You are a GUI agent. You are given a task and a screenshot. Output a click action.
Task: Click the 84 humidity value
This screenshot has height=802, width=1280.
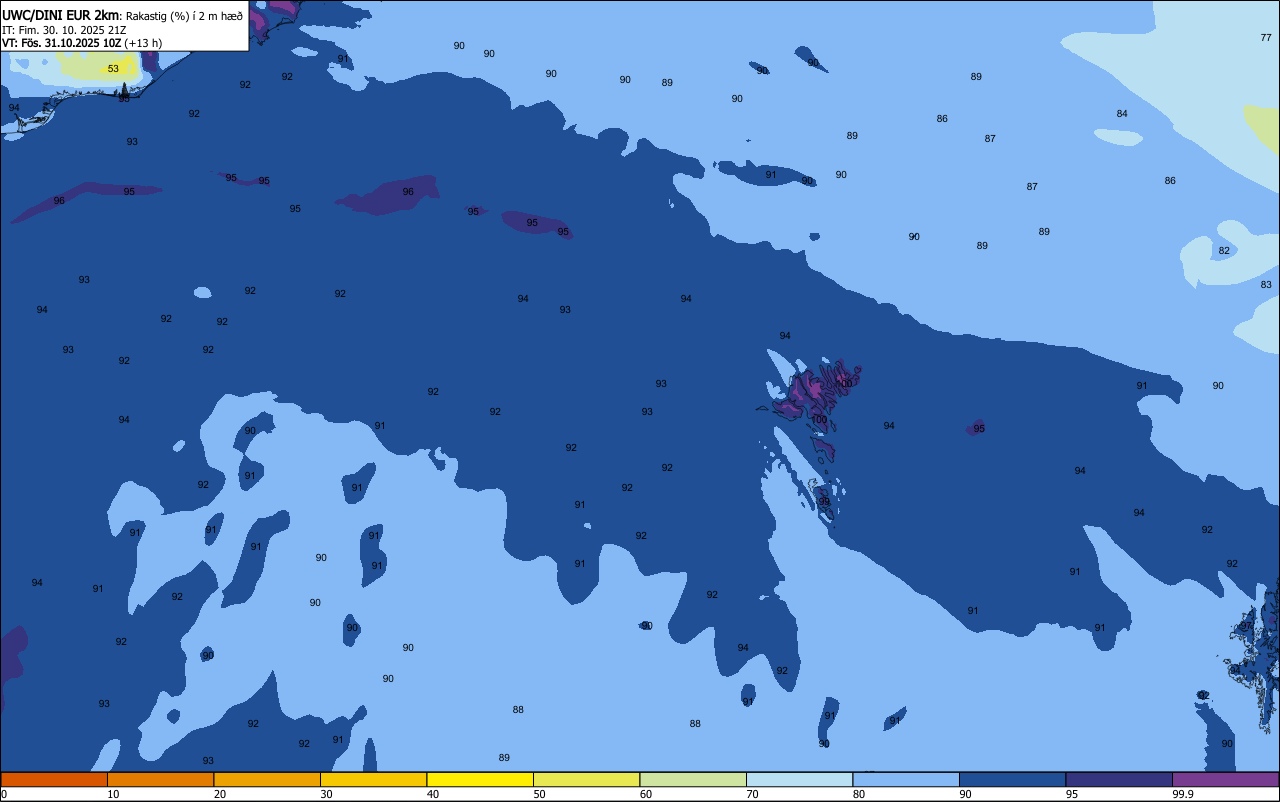click(x=1122, y=114)
